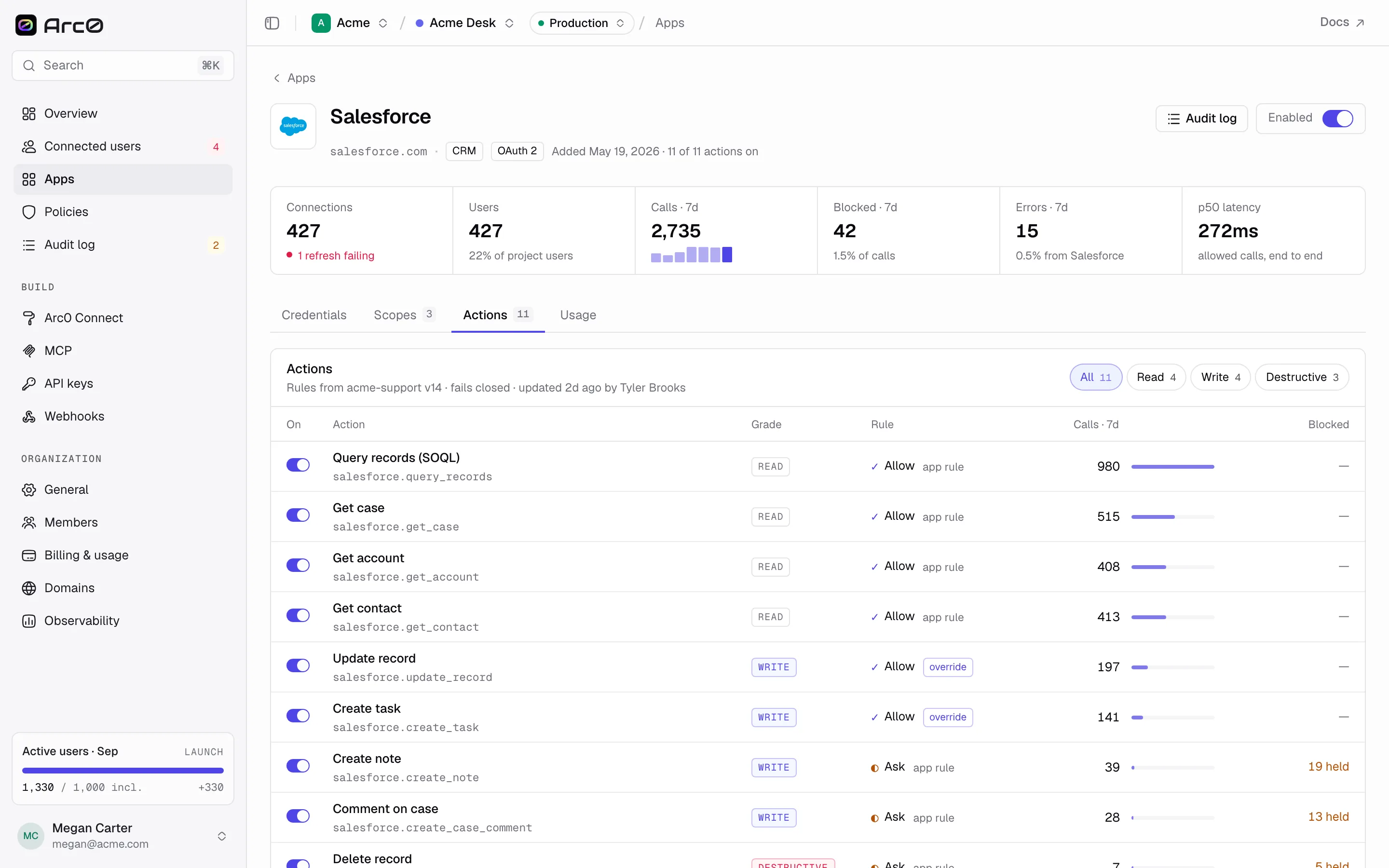The width and height of the screenshot is (1389, 868).
Task: Click the Members icon
Action: [x=29, y=522]
